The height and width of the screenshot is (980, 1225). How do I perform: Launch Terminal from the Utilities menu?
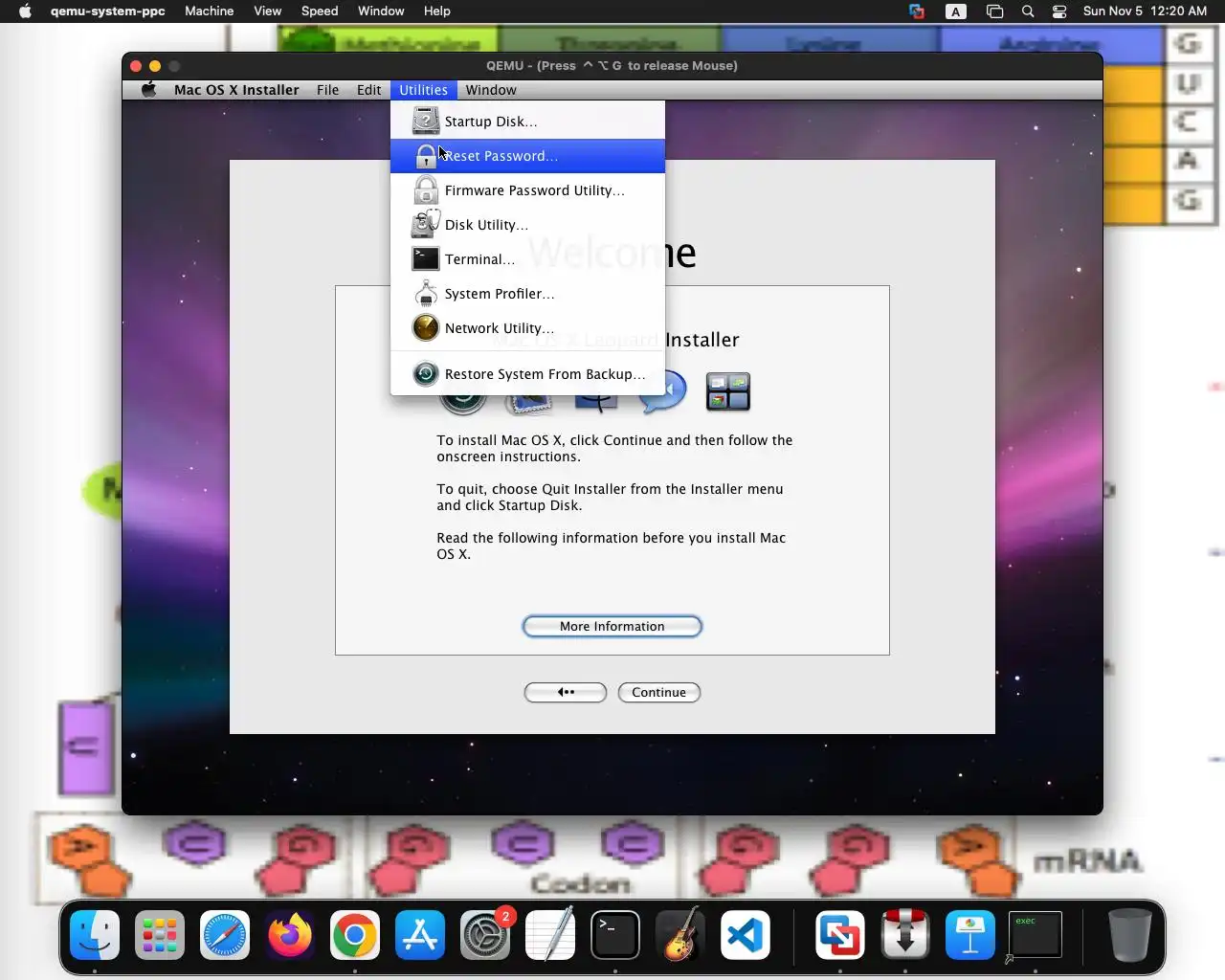click(x=527, y=259)
